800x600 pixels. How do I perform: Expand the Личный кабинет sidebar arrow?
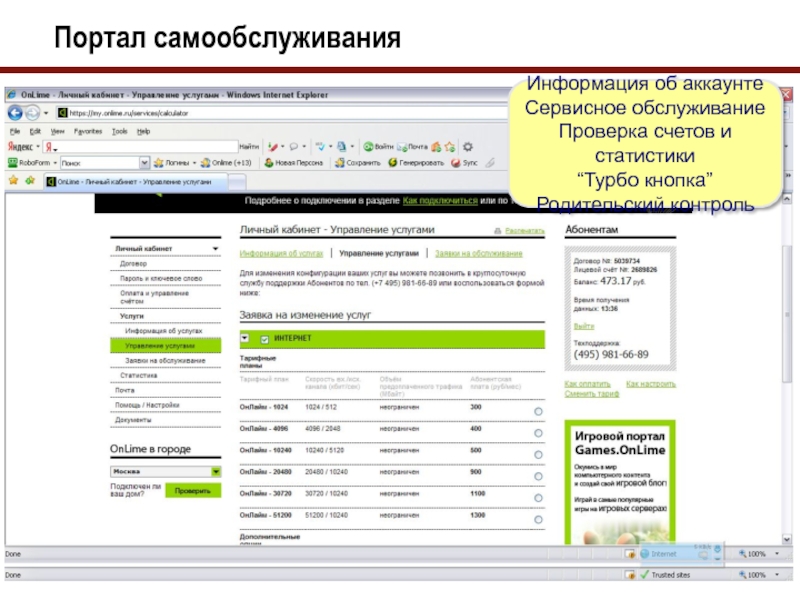coord(215,248)
